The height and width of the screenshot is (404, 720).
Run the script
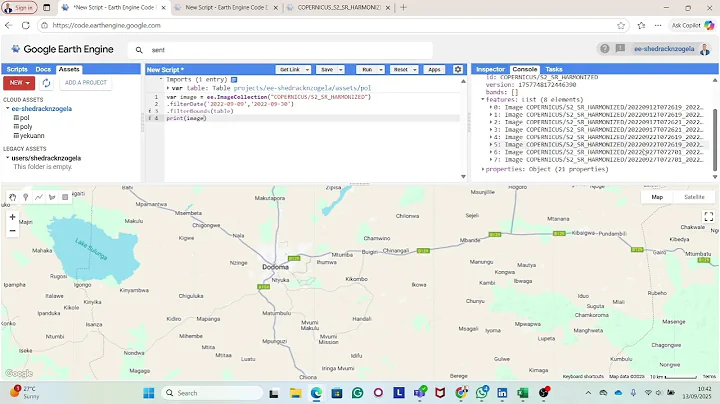(367, 70)
